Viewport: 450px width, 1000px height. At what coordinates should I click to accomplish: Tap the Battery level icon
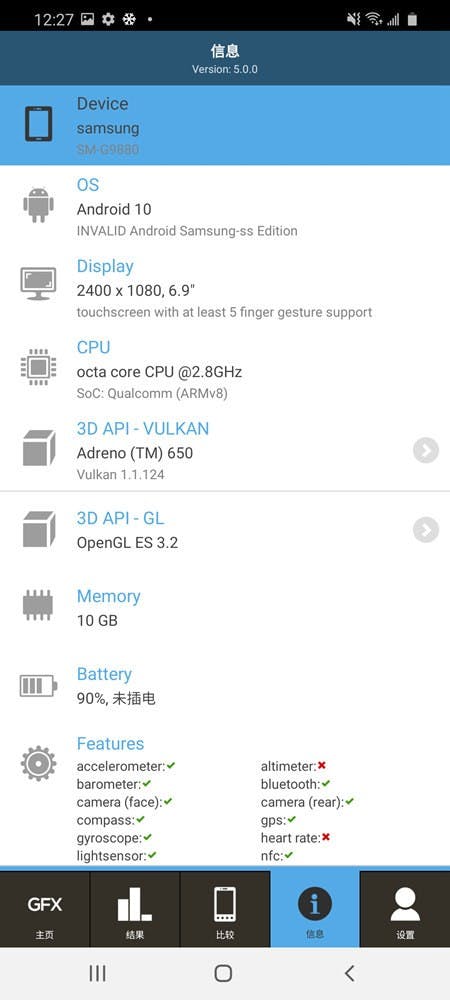tap(38, 686)
